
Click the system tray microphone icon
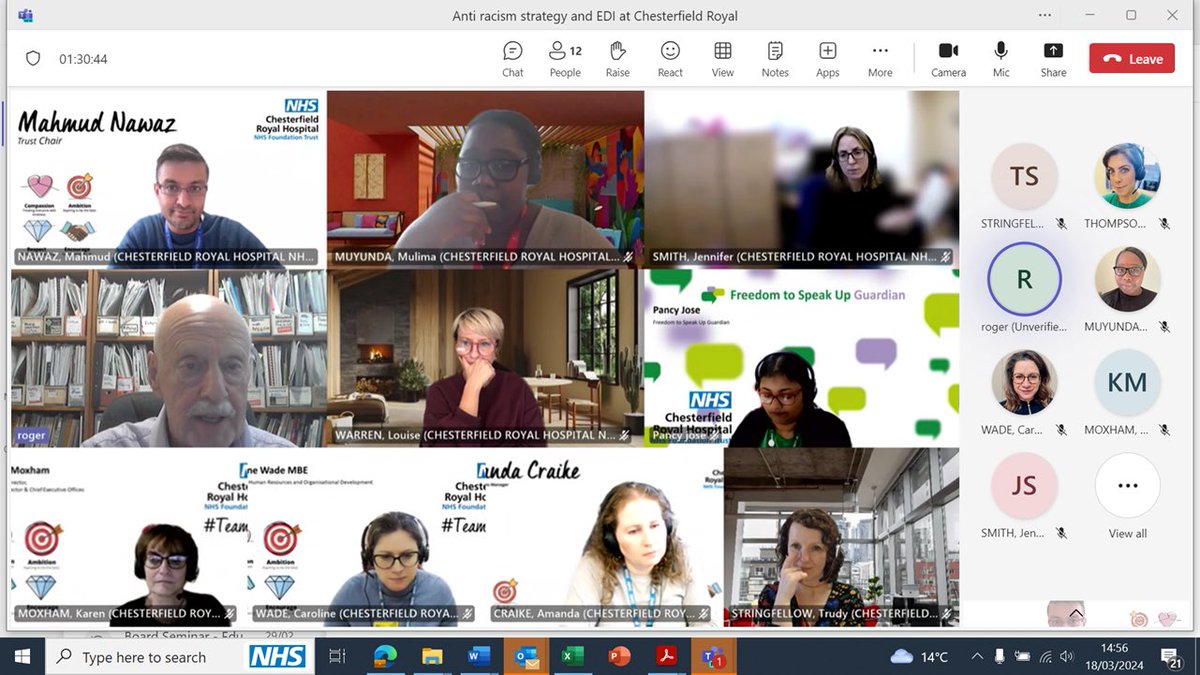pos(999,657)
